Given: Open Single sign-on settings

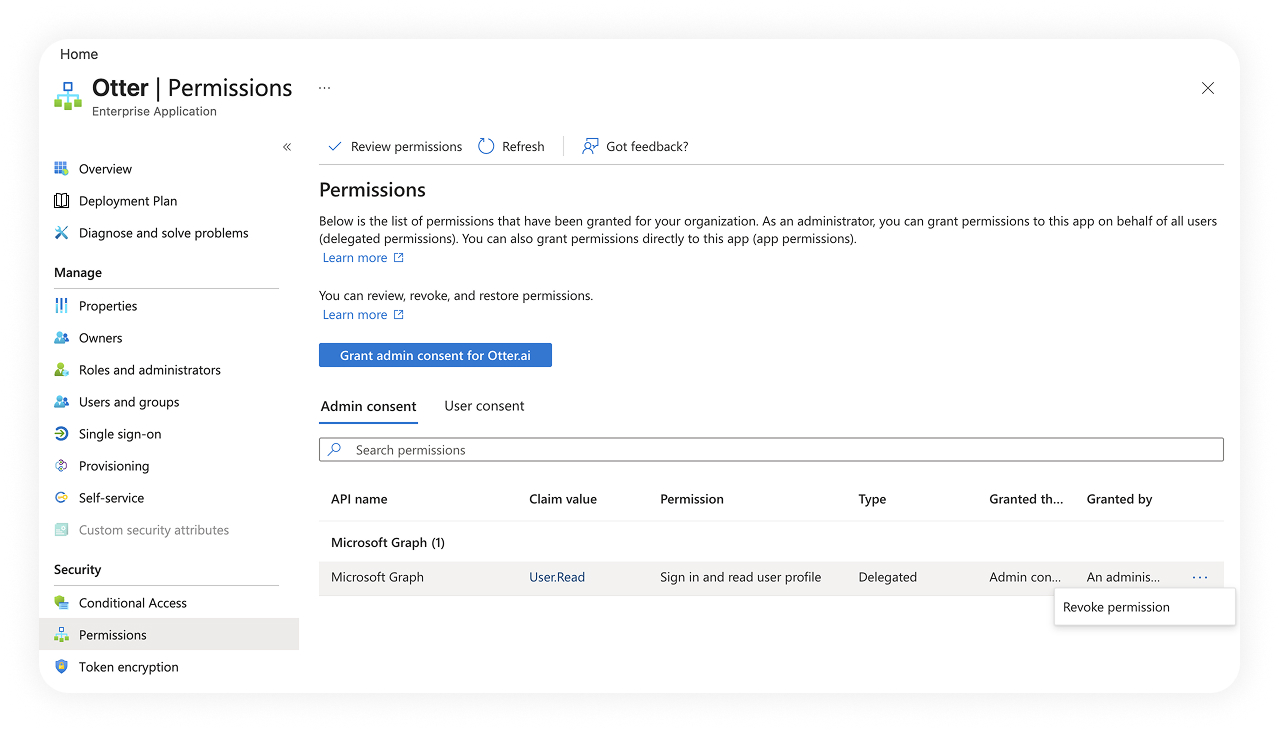Looking at the screenshot, I should pyautogui.click(x=119, y=434).
